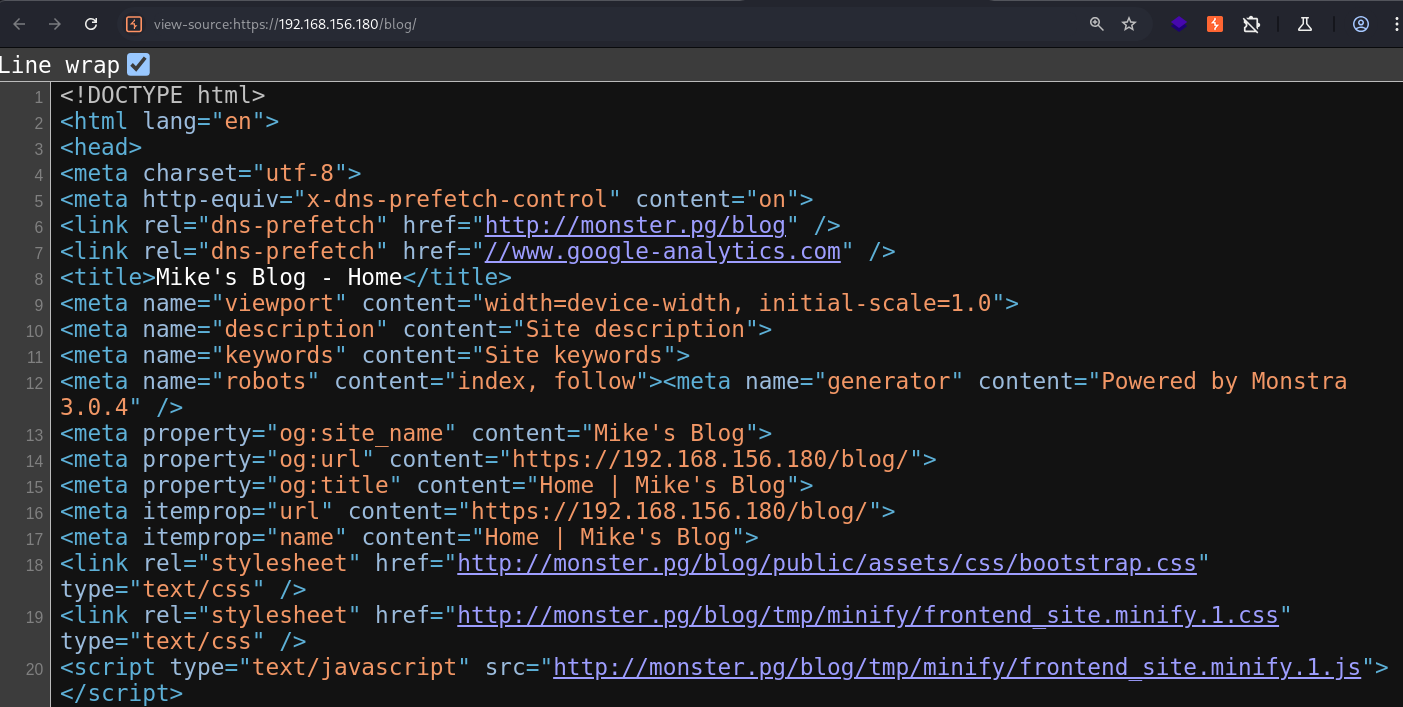Screen dimensions: 1403x707
Task: Open the //www.google-analytics.com link
Action: click(x=662, y=251)
